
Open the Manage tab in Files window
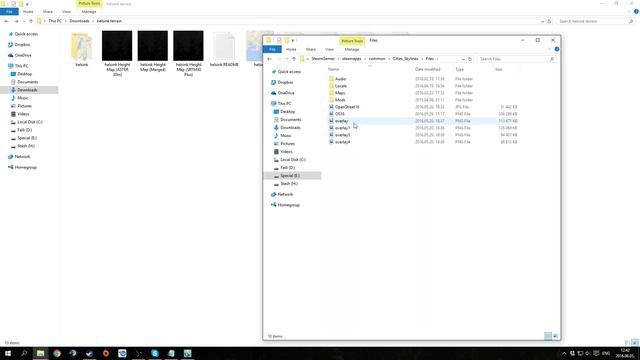pos(351,49)
